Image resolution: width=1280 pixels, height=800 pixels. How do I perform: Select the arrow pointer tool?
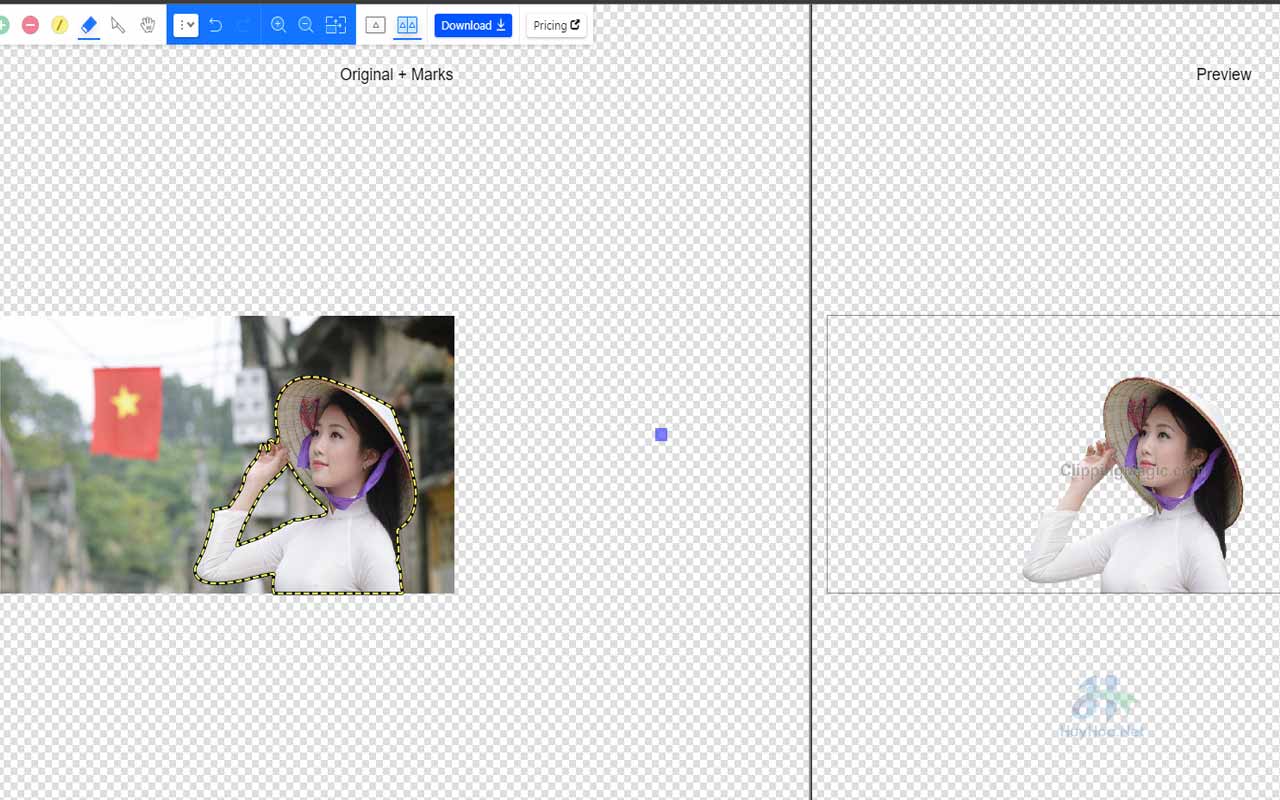tap(118, 25)
